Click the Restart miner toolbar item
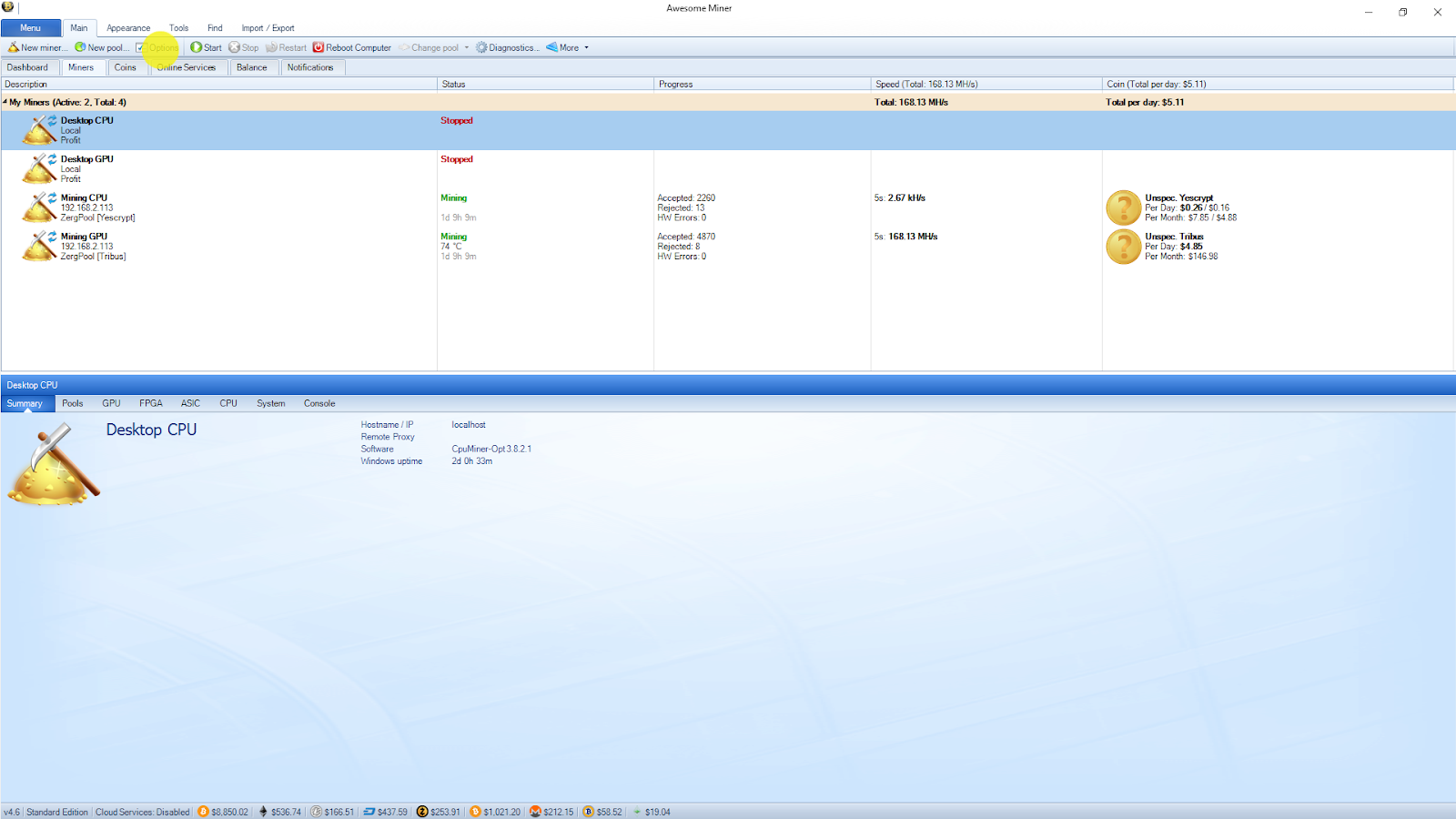 tap(286, 47)
